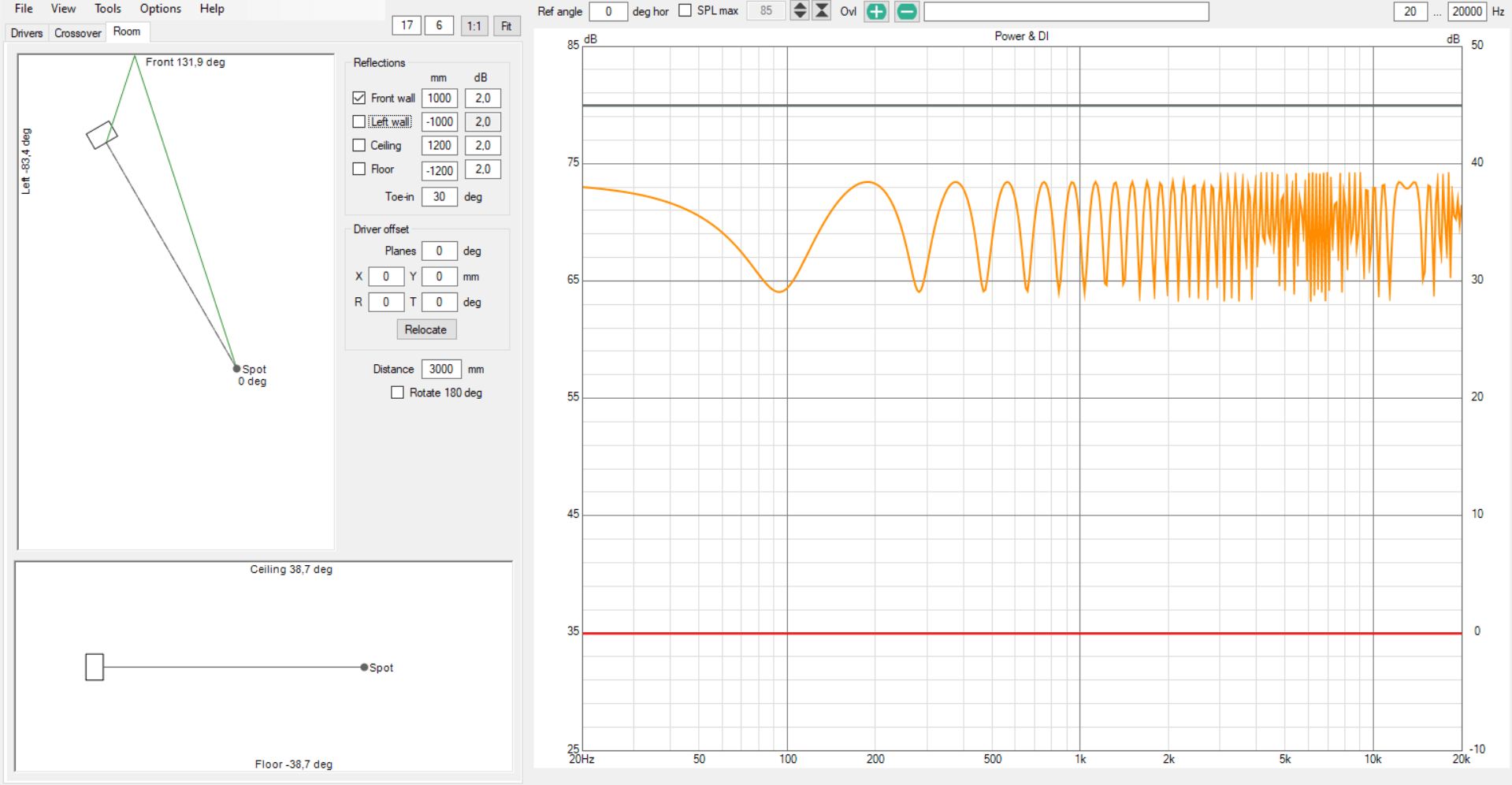Viewport: 1512px width, 785px height.
Task: Click the green remove overlay minus icon
Action: pos(907,11)
